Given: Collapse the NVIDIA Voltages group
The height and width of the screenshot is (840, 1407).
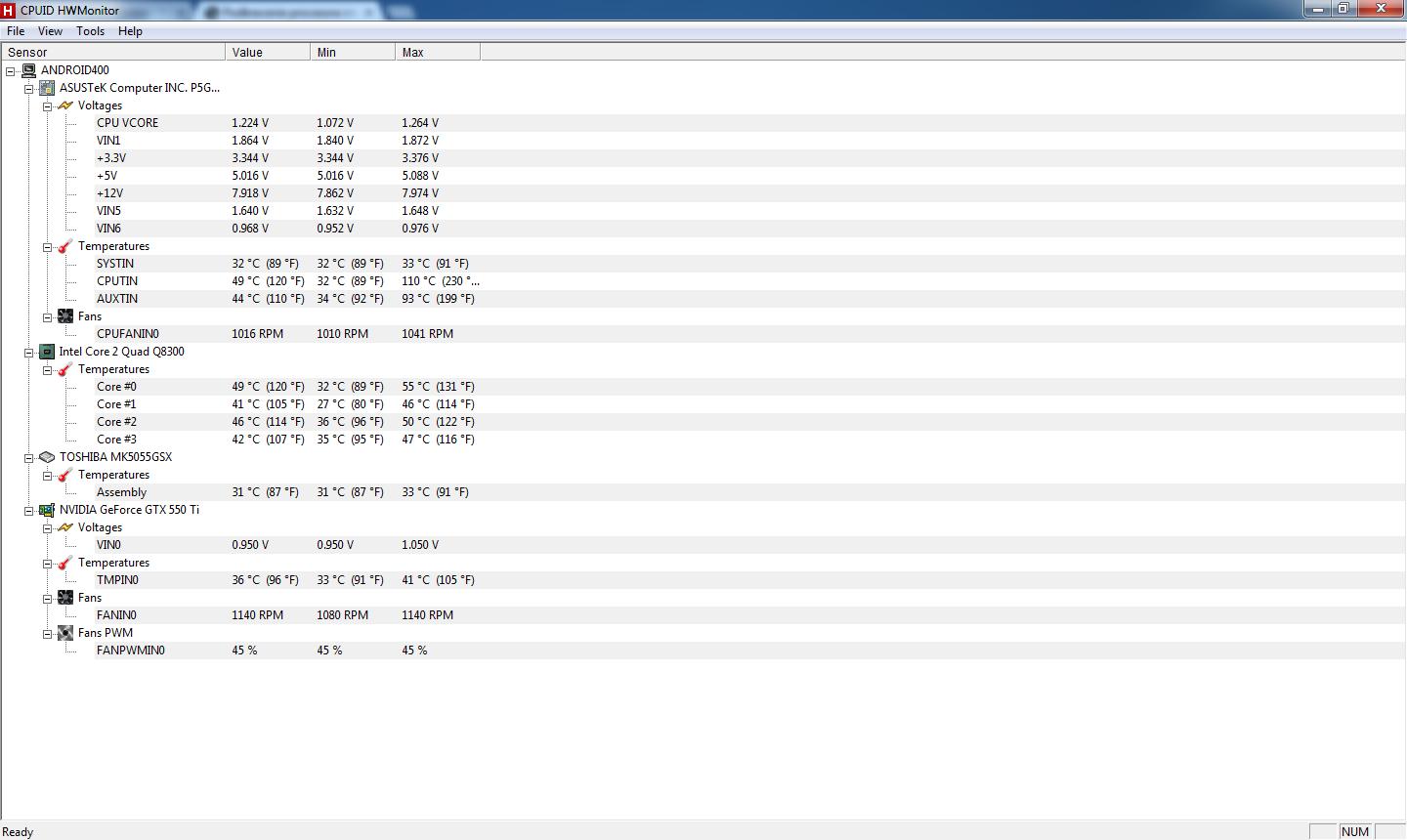Looking at the screenshot, I should tap(47, 528).
